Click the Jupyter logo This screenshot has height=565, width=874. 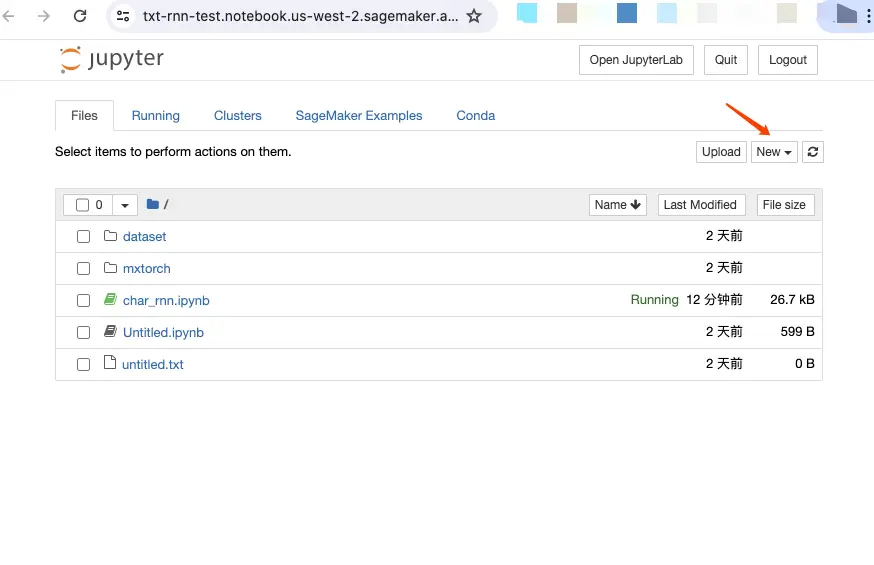coord(111,60)
